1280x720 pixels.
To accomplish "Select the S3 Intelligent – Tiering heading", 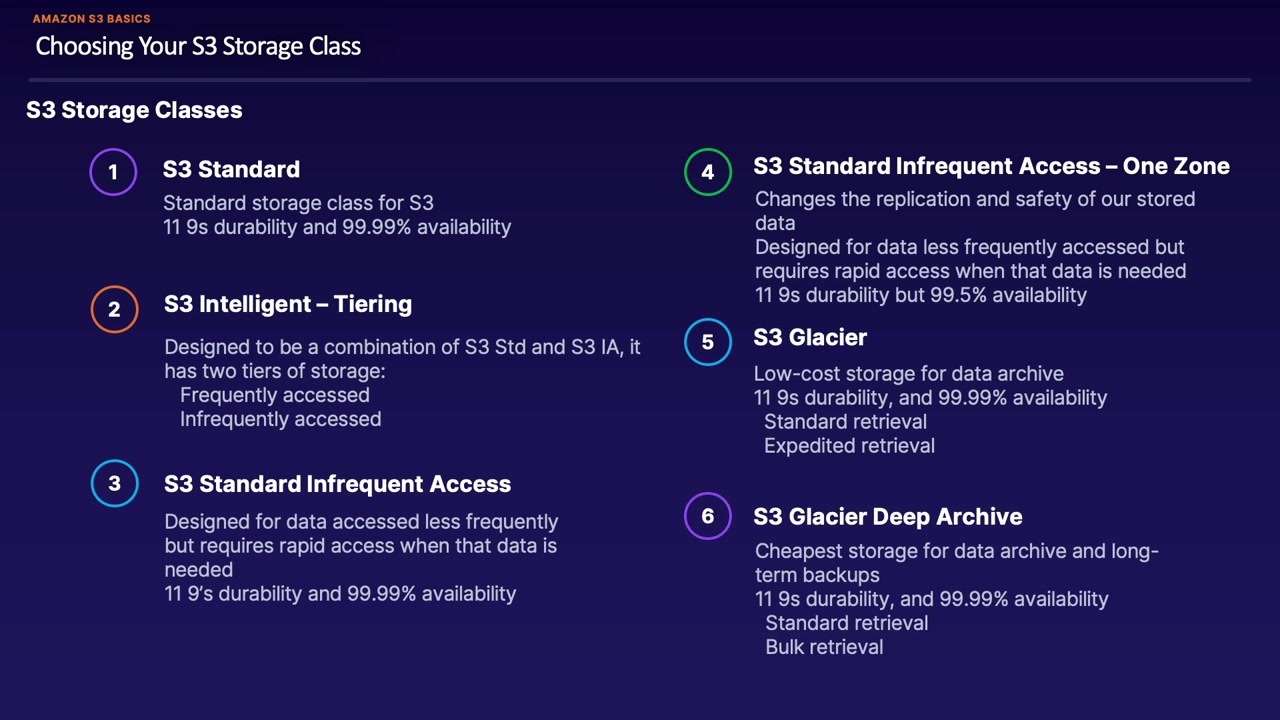I will tap(288, 304).
